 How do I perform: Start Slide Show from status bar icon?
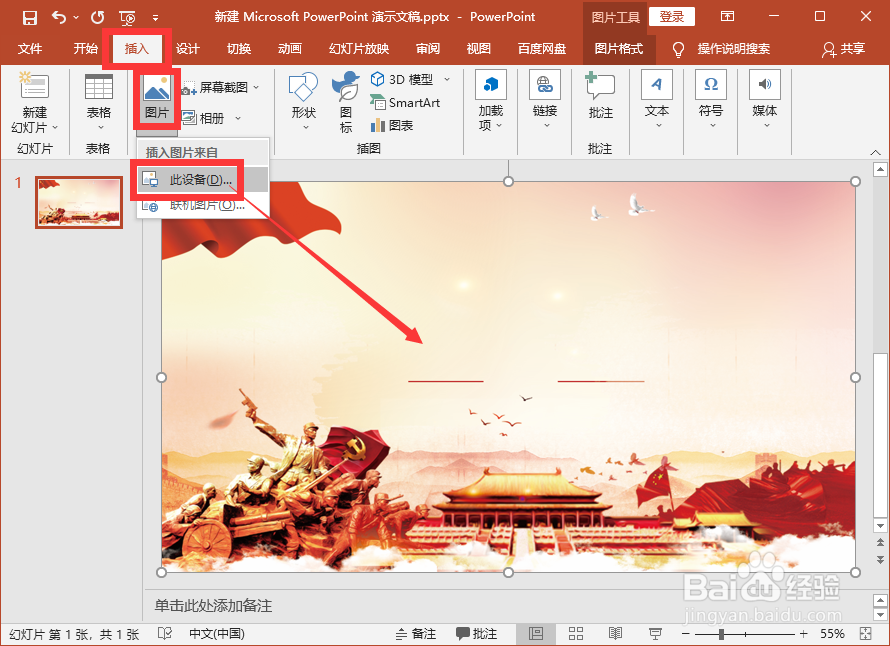pos(656,634)
